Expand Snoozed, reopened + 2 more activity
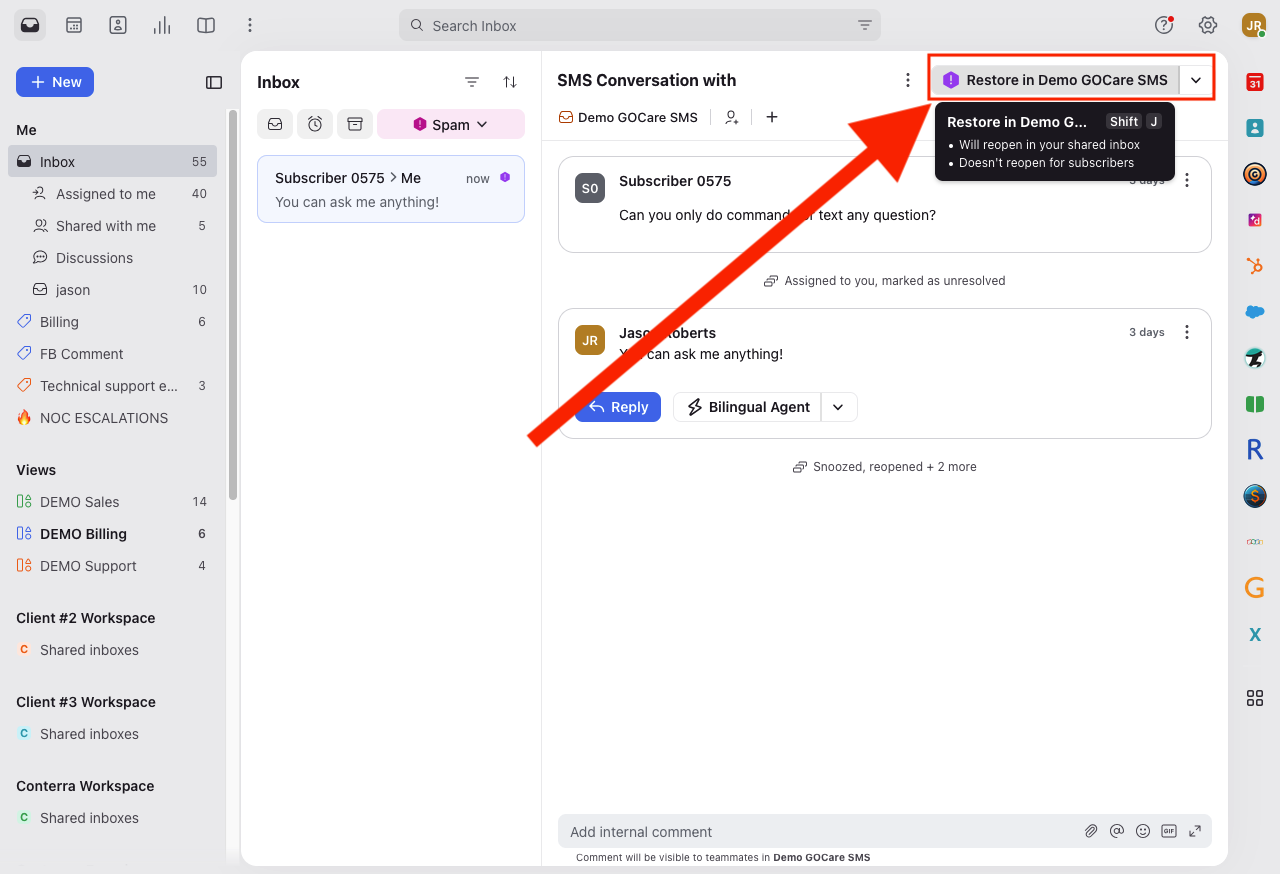Viewport: 1280px width, 874px height. point(884,467)
